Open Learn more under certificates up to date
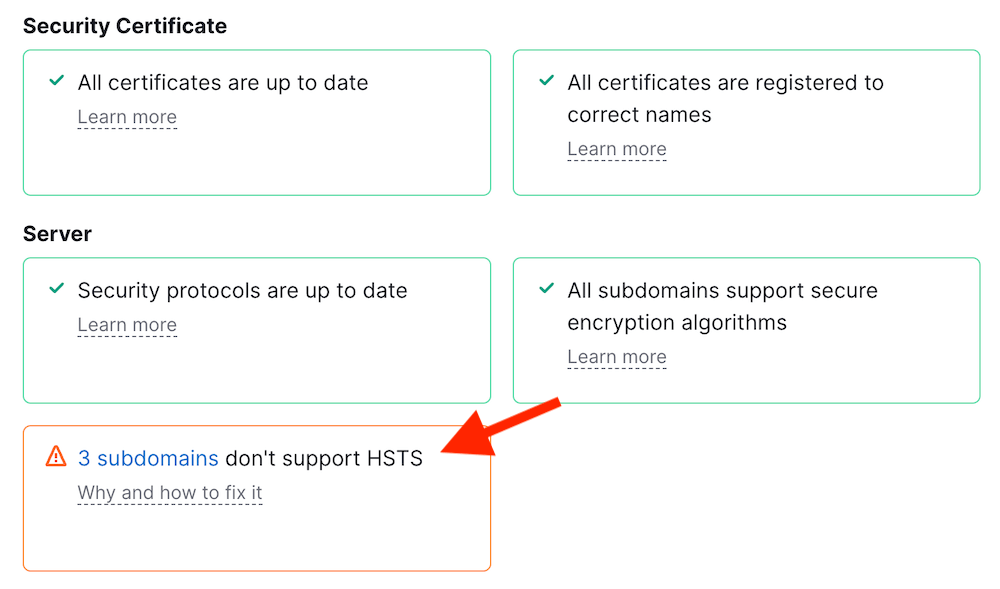 coord(127,117)
